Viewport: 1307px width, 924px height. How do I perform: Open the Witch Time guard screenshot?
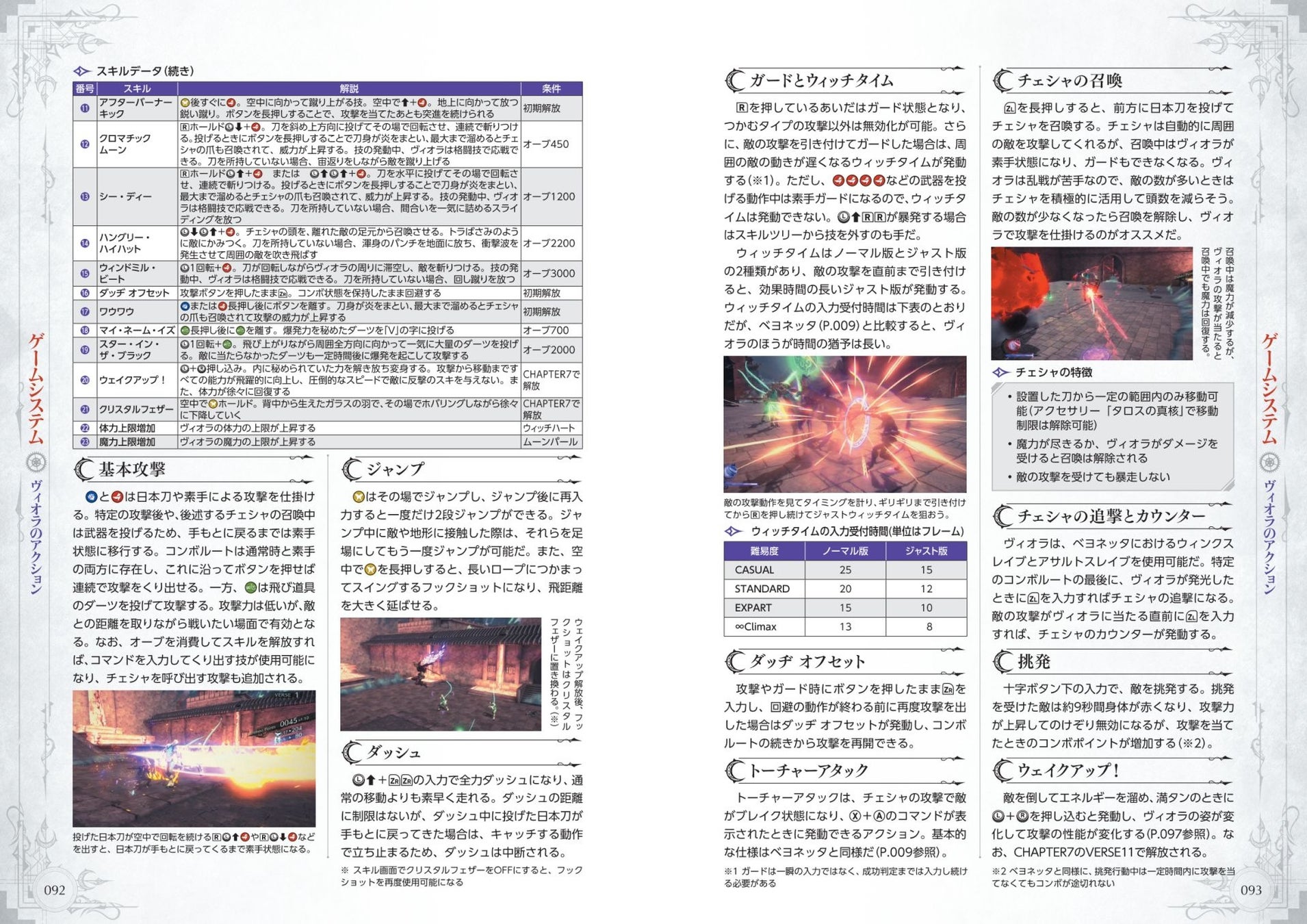[845, 424]
